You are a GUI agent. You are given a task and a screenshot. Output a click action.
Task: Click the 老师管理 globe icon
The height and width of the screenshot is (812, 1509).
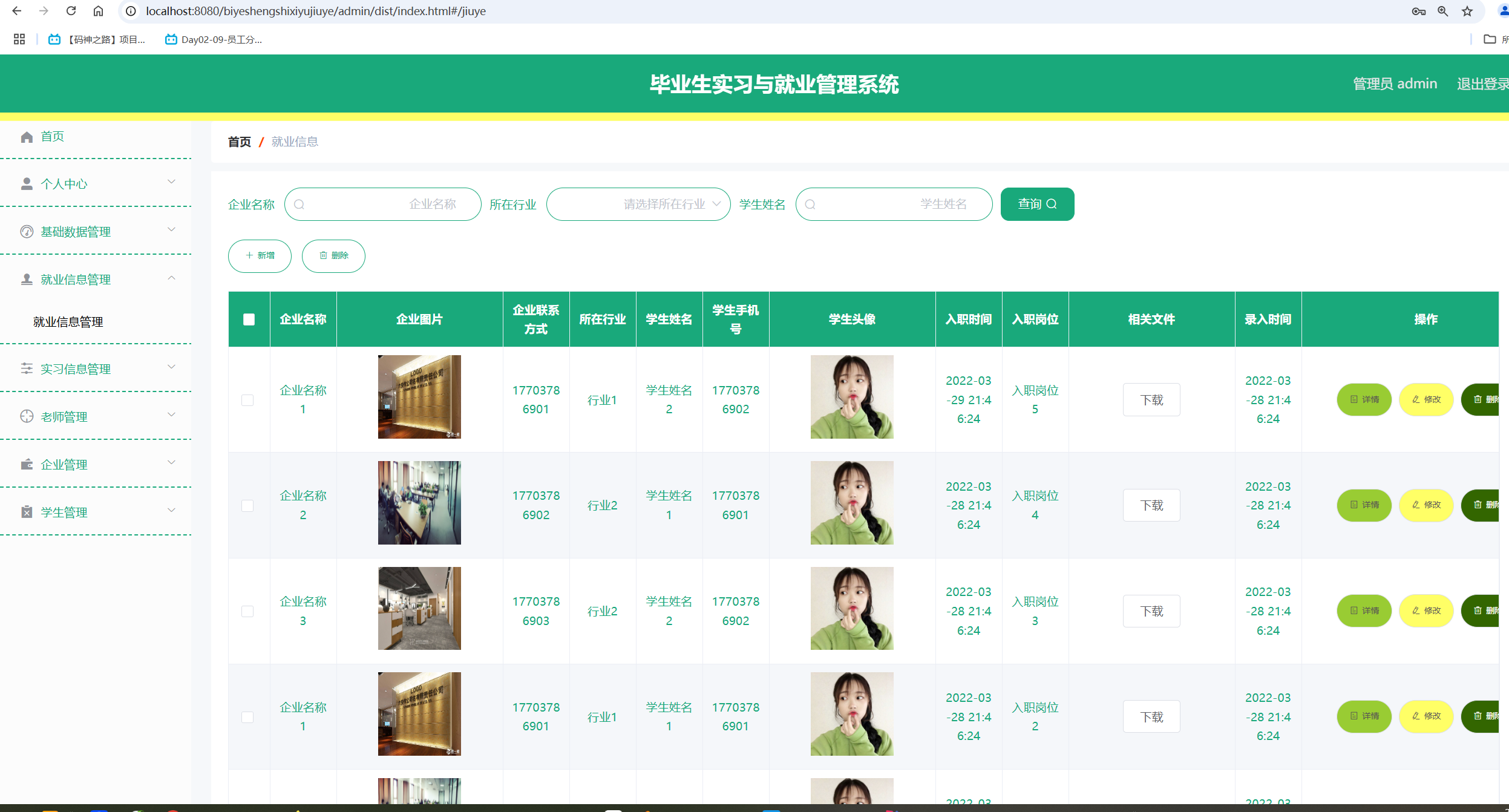click(x=27, y=416)
